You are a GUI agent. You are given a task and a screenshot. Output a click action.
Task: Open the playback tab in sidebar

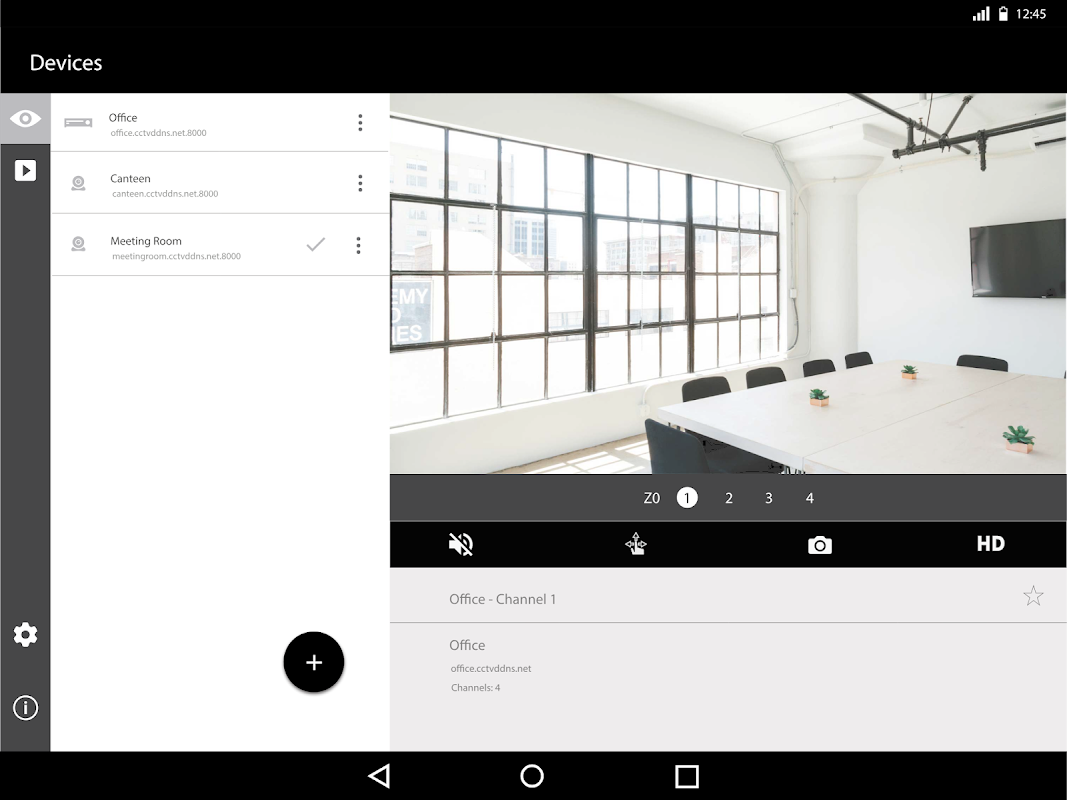[25, 170]
